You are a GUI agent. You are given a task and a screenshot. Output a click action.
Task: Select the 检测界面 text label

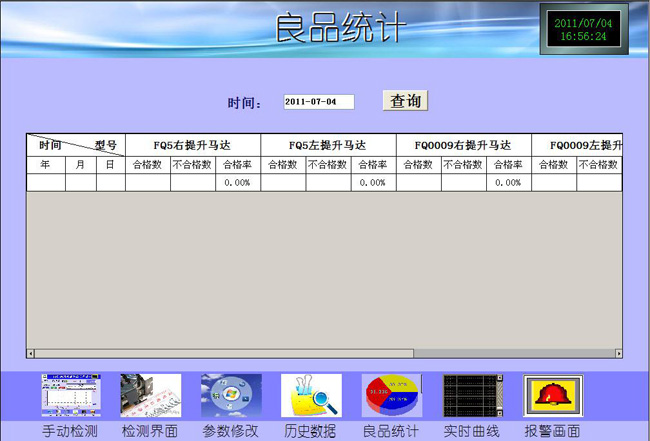150,431
